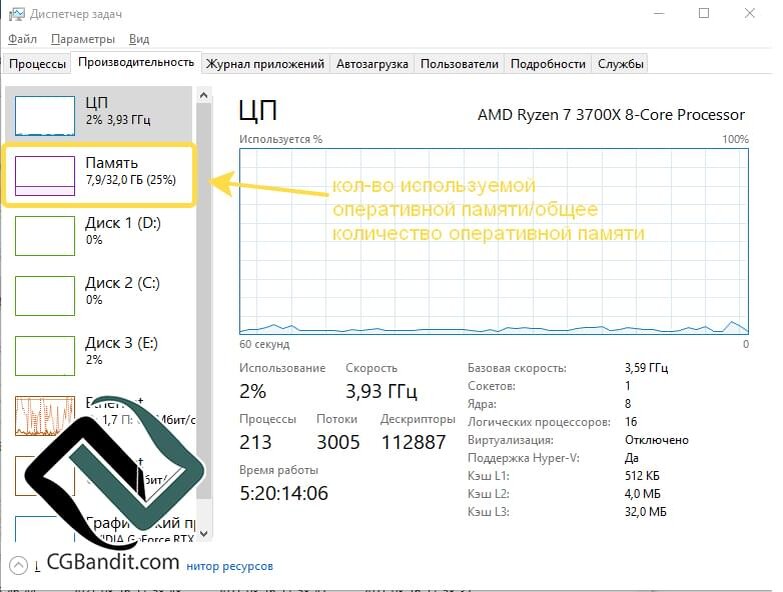Click the Ядра label

click(x=482, y=404)
